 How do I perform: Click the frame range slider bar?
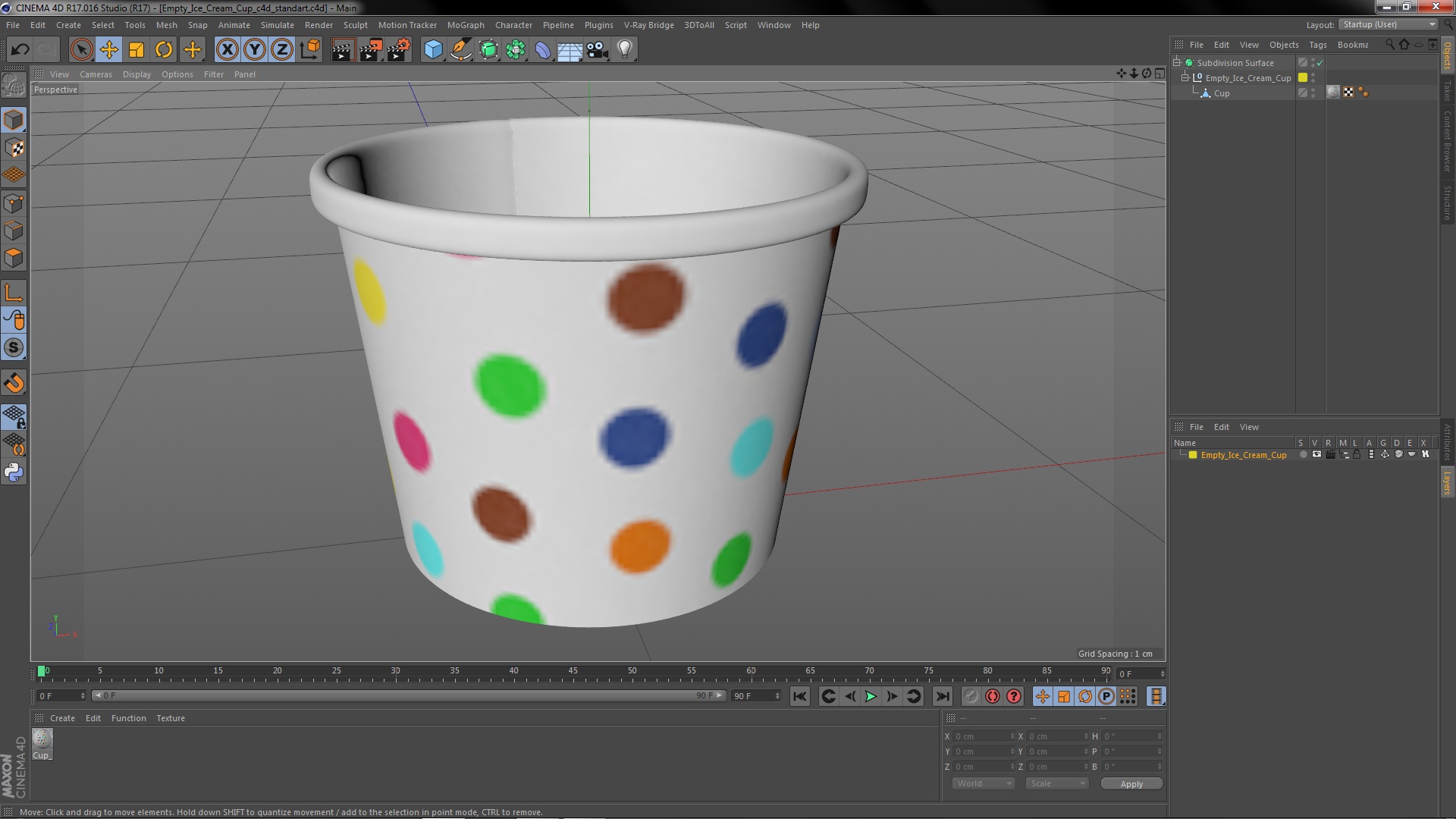[x=409, y=695]
